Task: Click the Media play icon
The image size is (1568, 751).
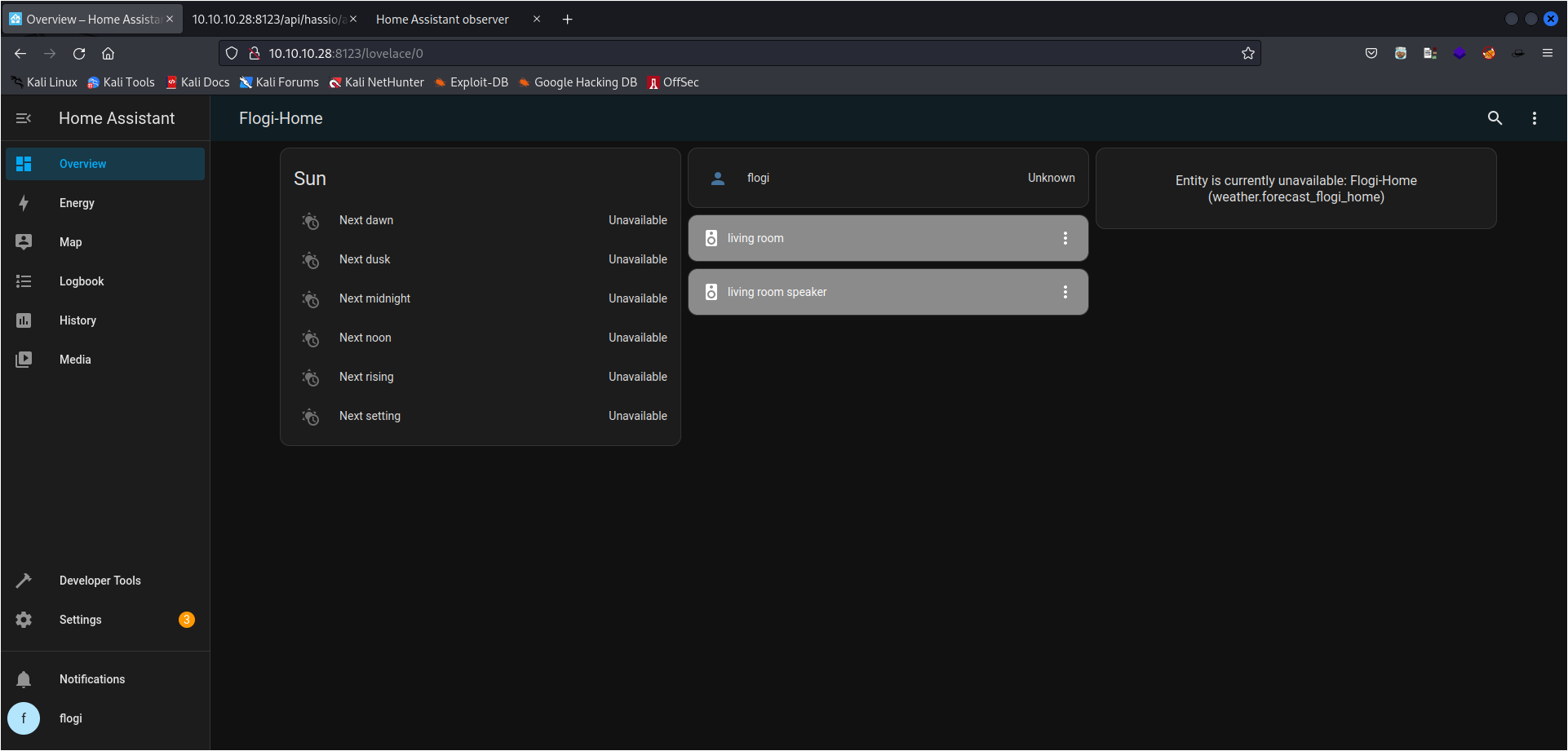Action: [24, 360]
